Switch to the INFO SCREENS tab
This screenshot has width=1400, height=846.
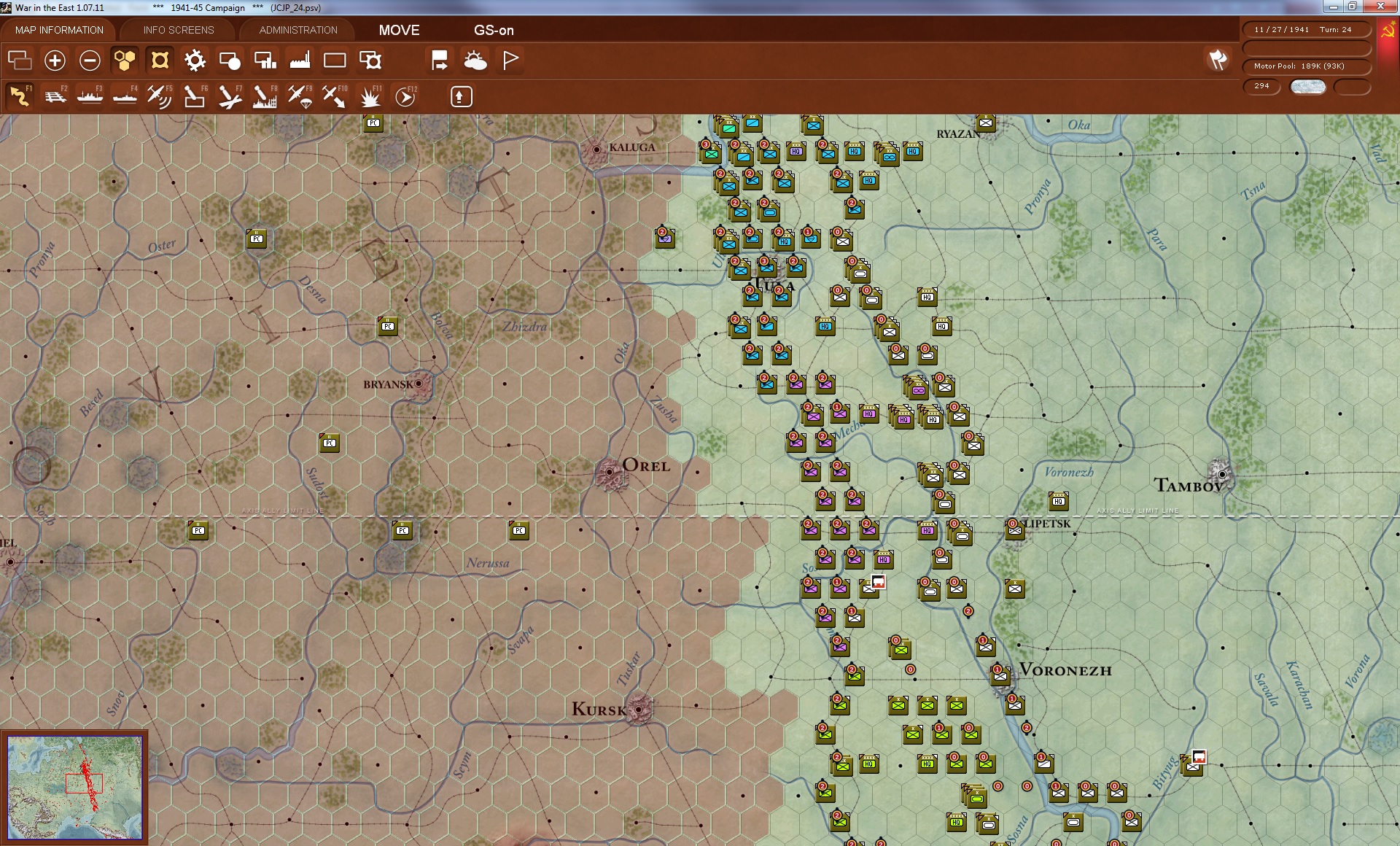tap(179, 30)
